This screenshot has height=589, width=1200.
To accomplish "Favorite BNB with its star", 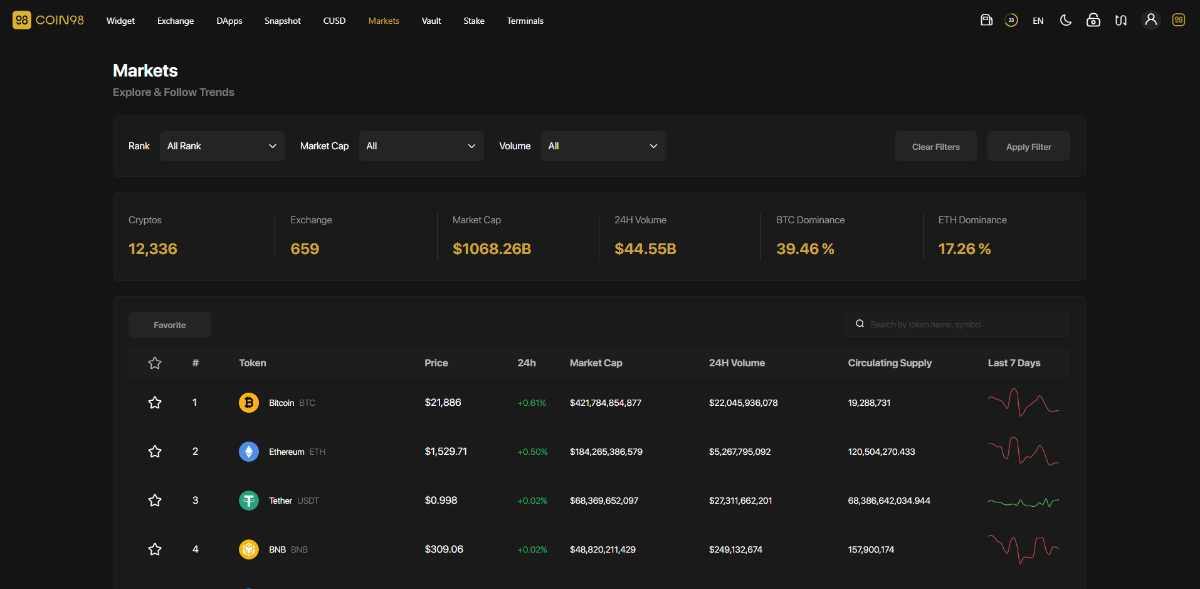I will tap(155, 549).
